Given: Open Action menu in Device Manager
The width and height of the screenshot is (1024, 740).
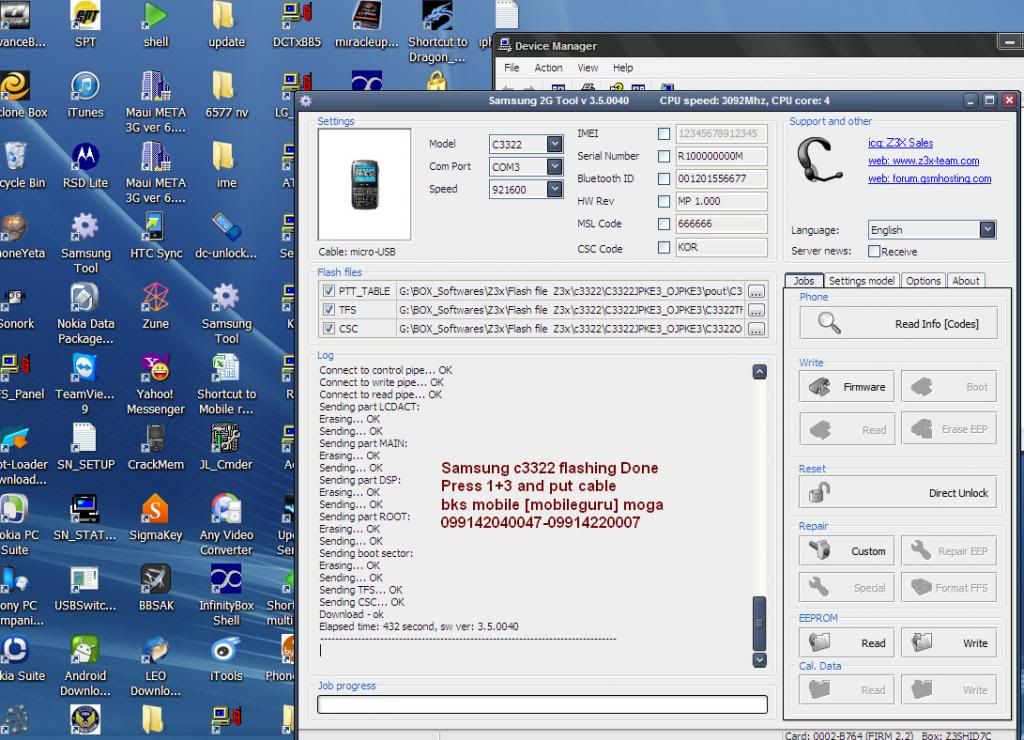Looking at the screenshot, I should tap(548, 68).
